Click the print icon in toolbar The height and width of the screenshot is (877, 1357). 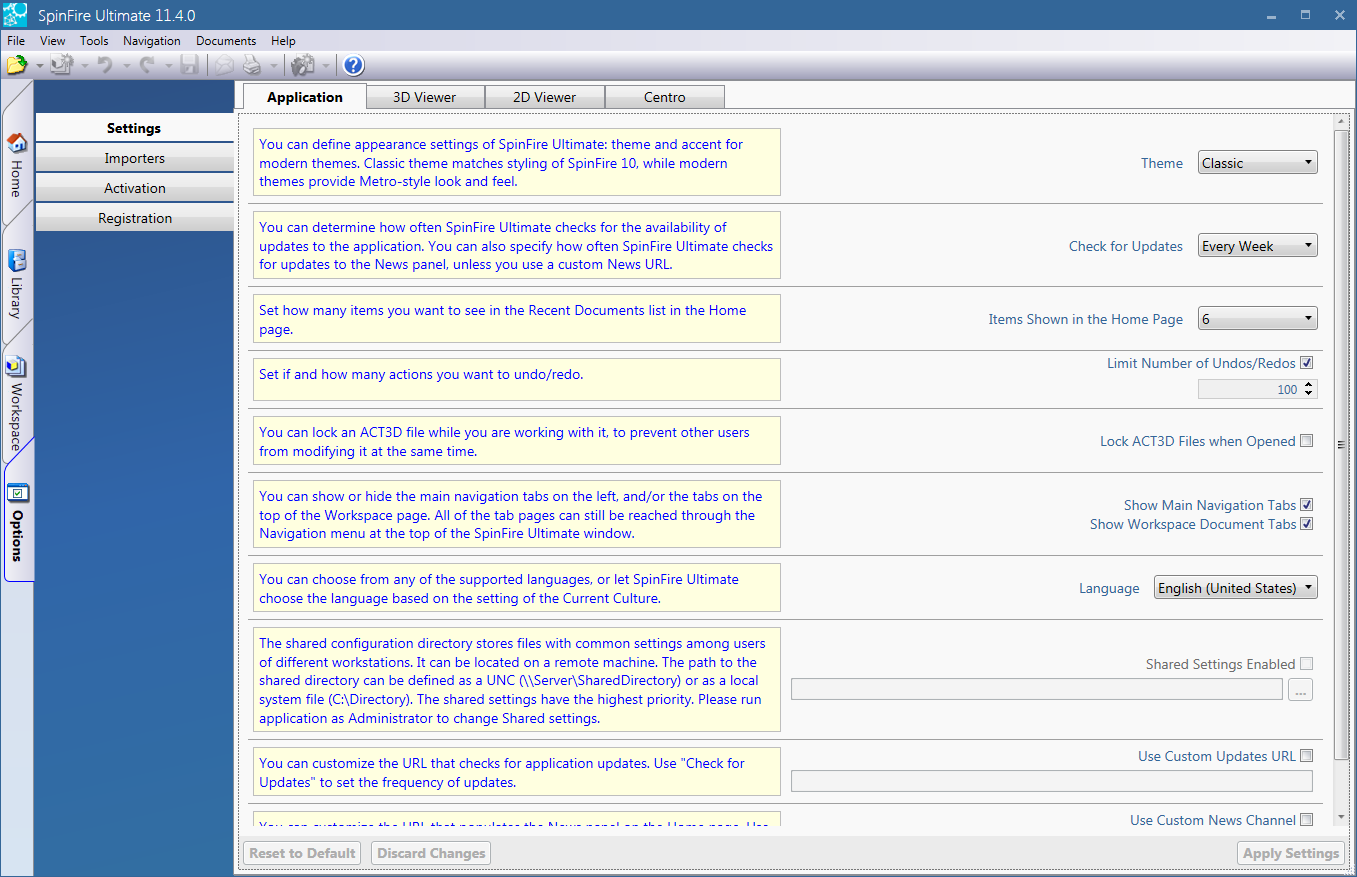[253, 66]
